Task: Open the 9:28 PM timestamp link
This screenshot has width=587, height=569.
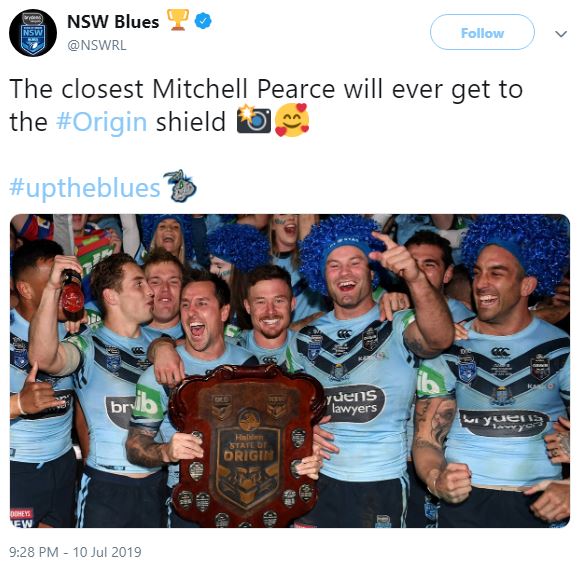Action: coord(75,552)
